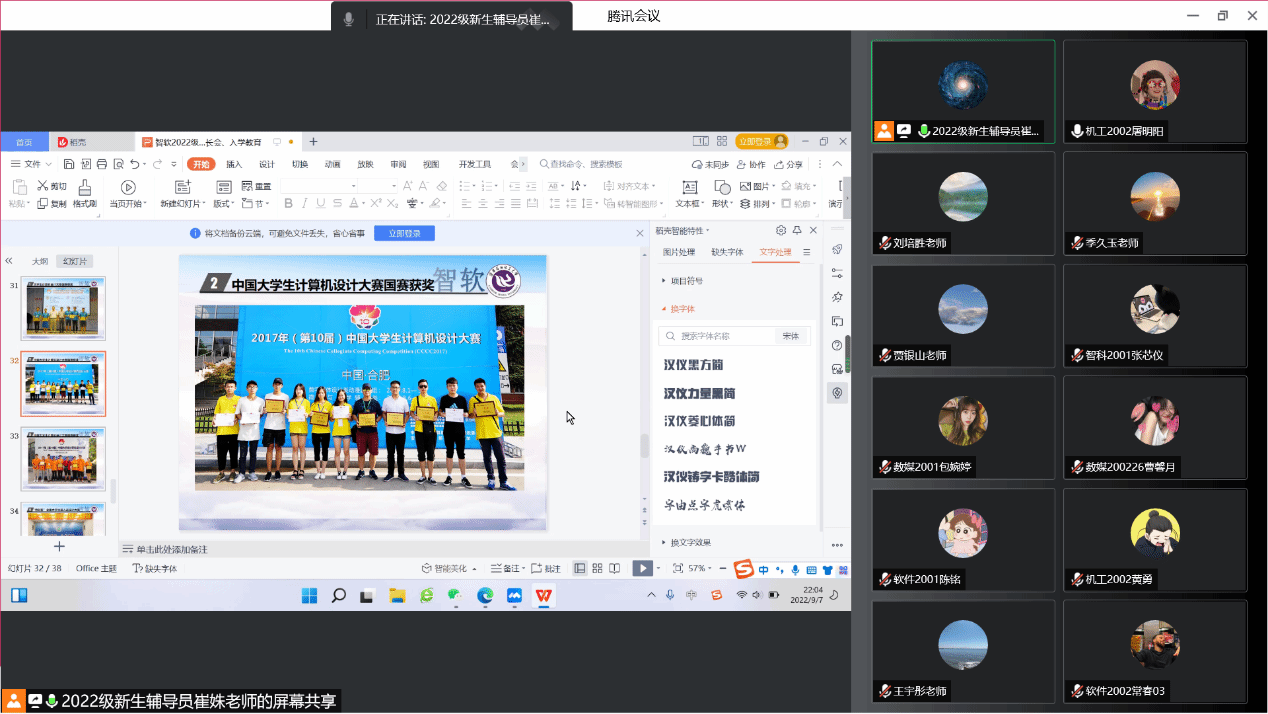Apply strikethrough with the S icon
The width and height of the screenshot is (1268, 714).
[335, 204]
